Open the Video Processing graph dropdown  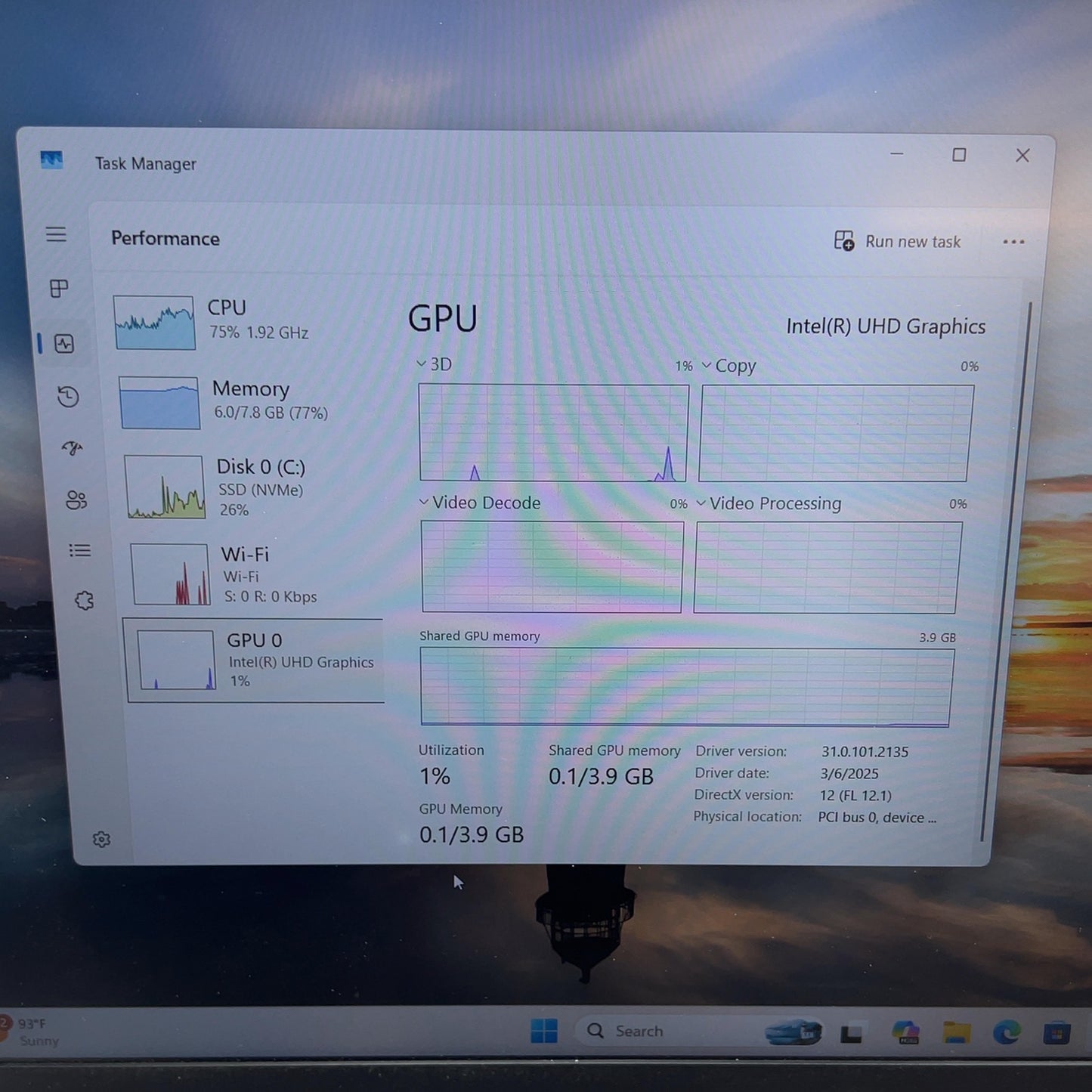[701, 503]
